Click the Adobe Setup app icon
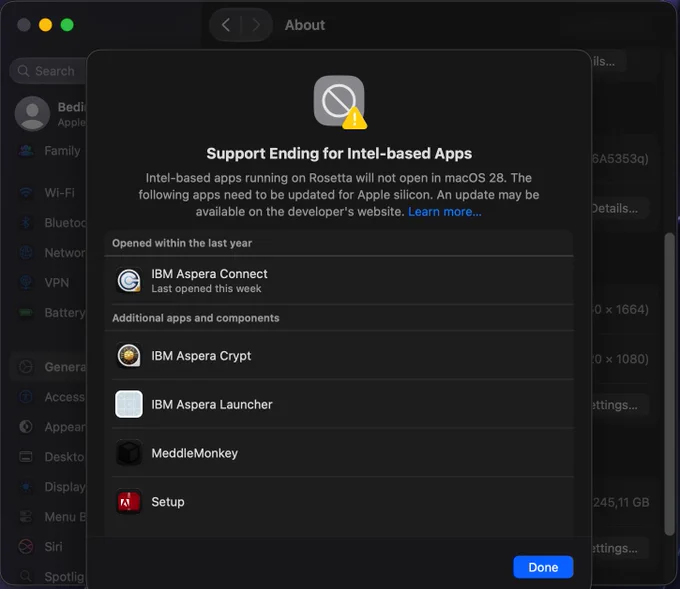 coord(129,502)
